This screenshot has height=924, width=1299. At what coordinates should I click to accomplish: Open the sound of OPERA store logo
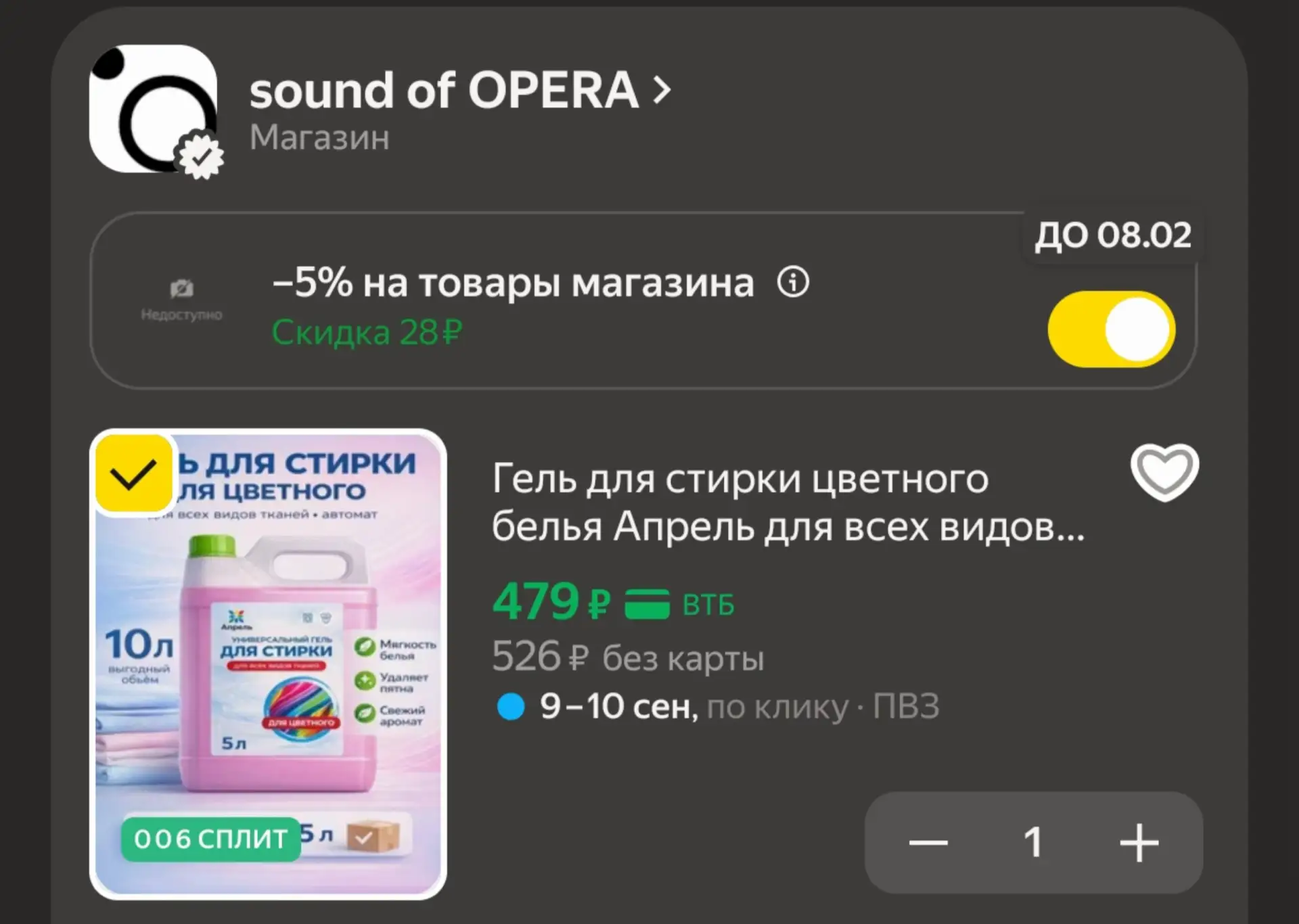coord(154,109)
